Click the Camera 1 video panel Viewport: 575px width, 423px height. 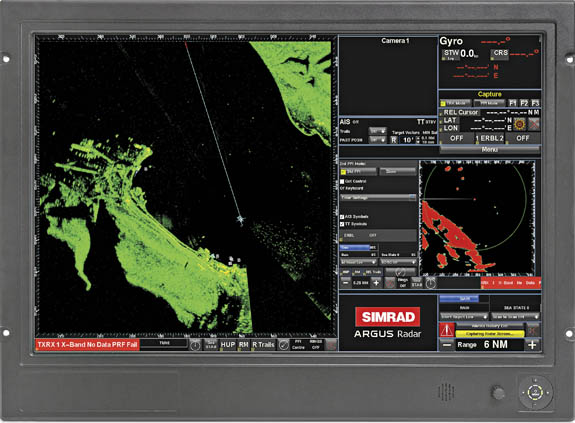click(388, 76)
